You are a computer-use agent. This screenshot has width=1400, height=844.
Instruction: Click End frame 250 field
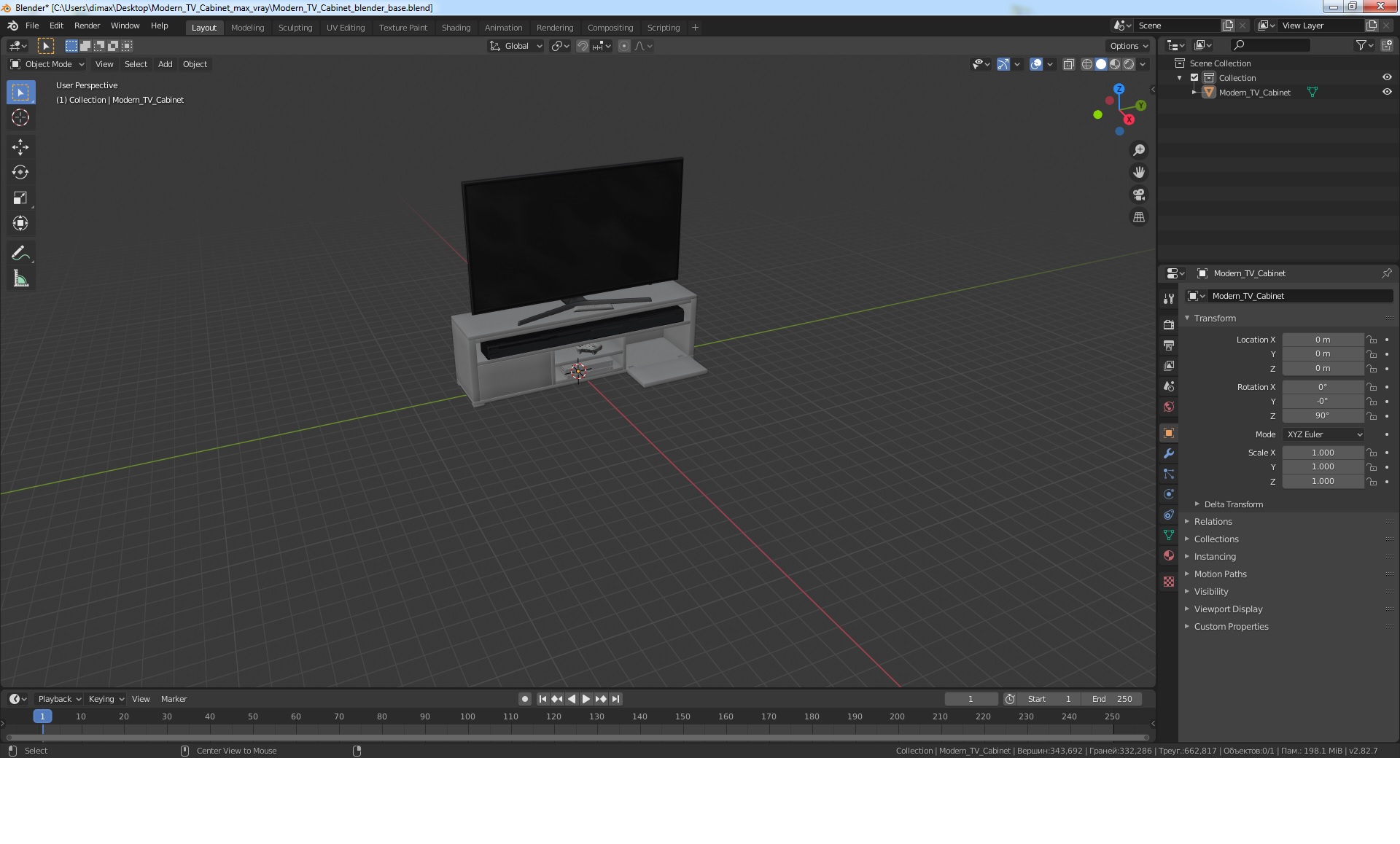tap(1111, 699)
